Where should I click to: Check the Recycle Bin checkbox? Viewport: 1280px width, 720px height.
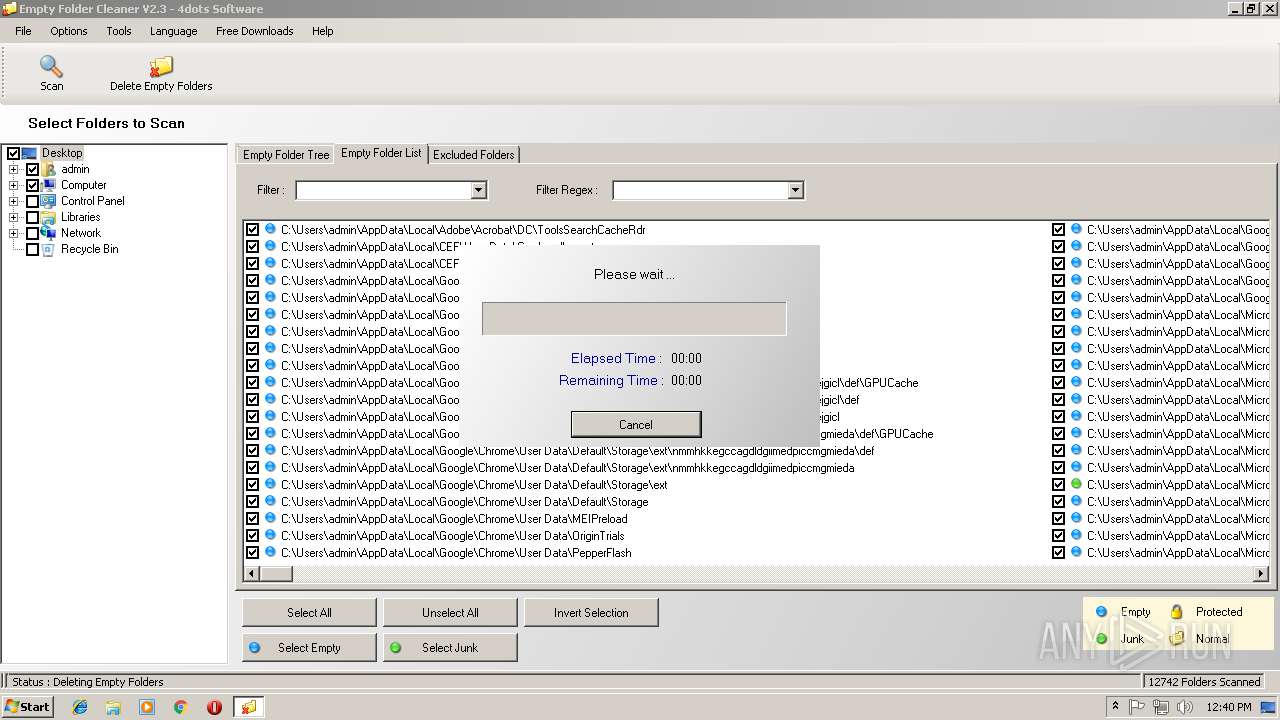[x=32, y=249]
